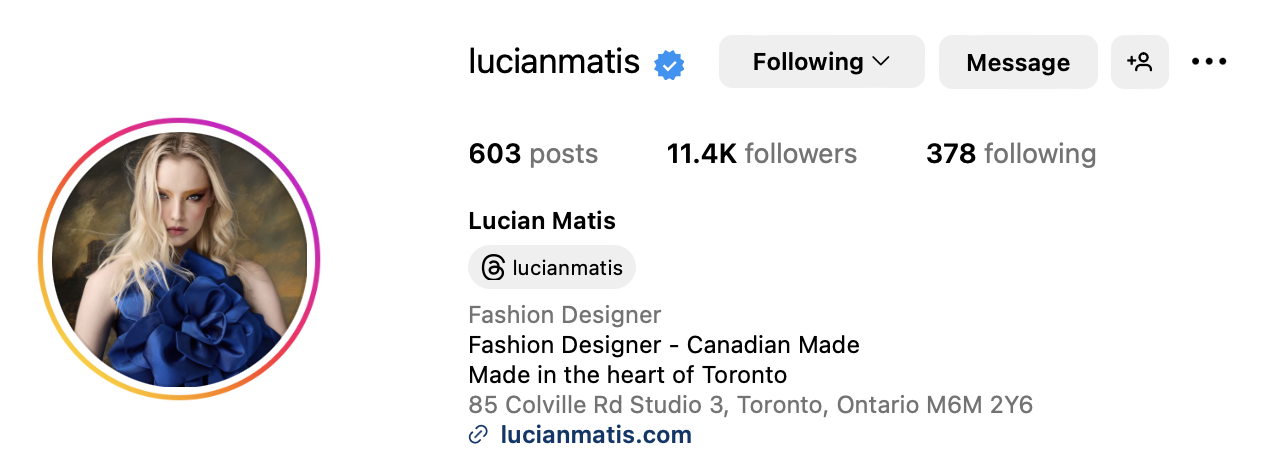
Task: Open the three-dot more options menu
Action: point(1209,62)
